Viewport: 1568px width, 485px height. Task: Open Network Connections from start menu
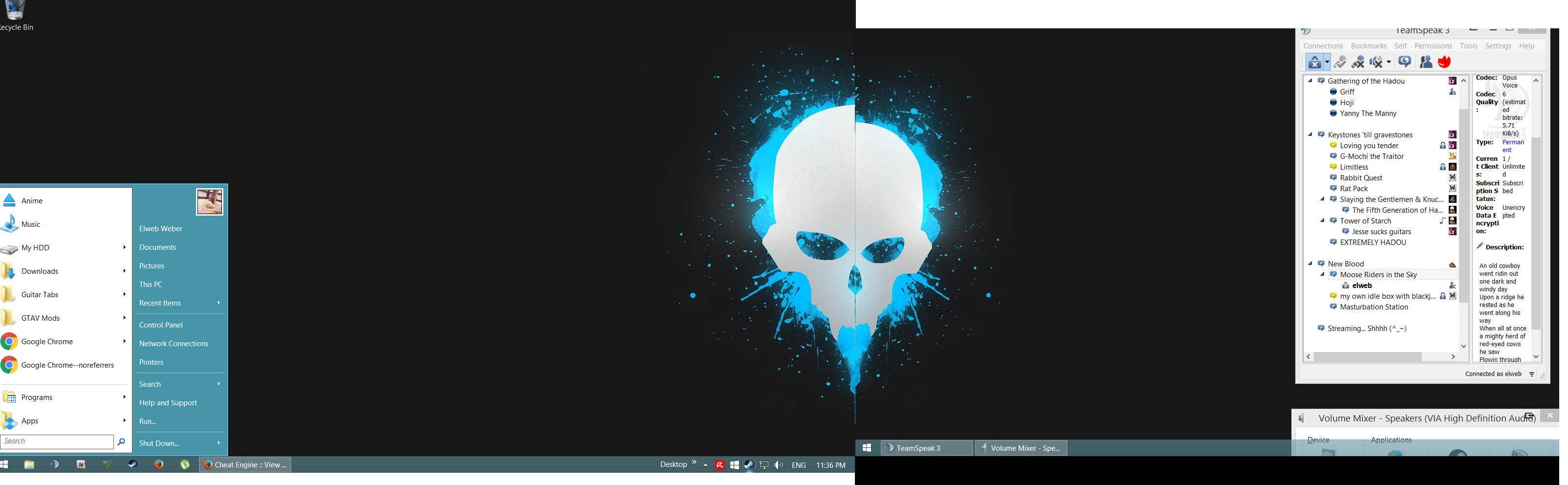174,344
